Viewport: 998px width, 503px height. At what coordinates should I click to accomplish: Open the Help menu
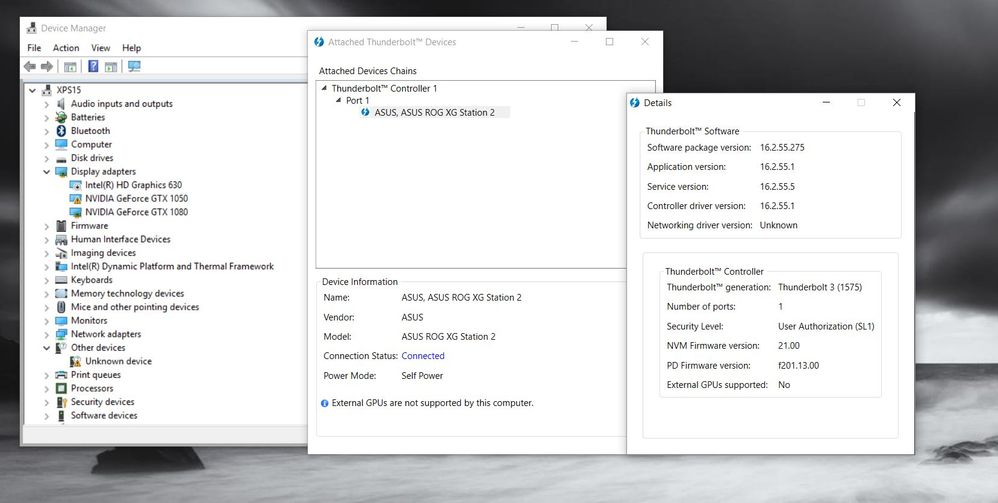click(132, 48)
